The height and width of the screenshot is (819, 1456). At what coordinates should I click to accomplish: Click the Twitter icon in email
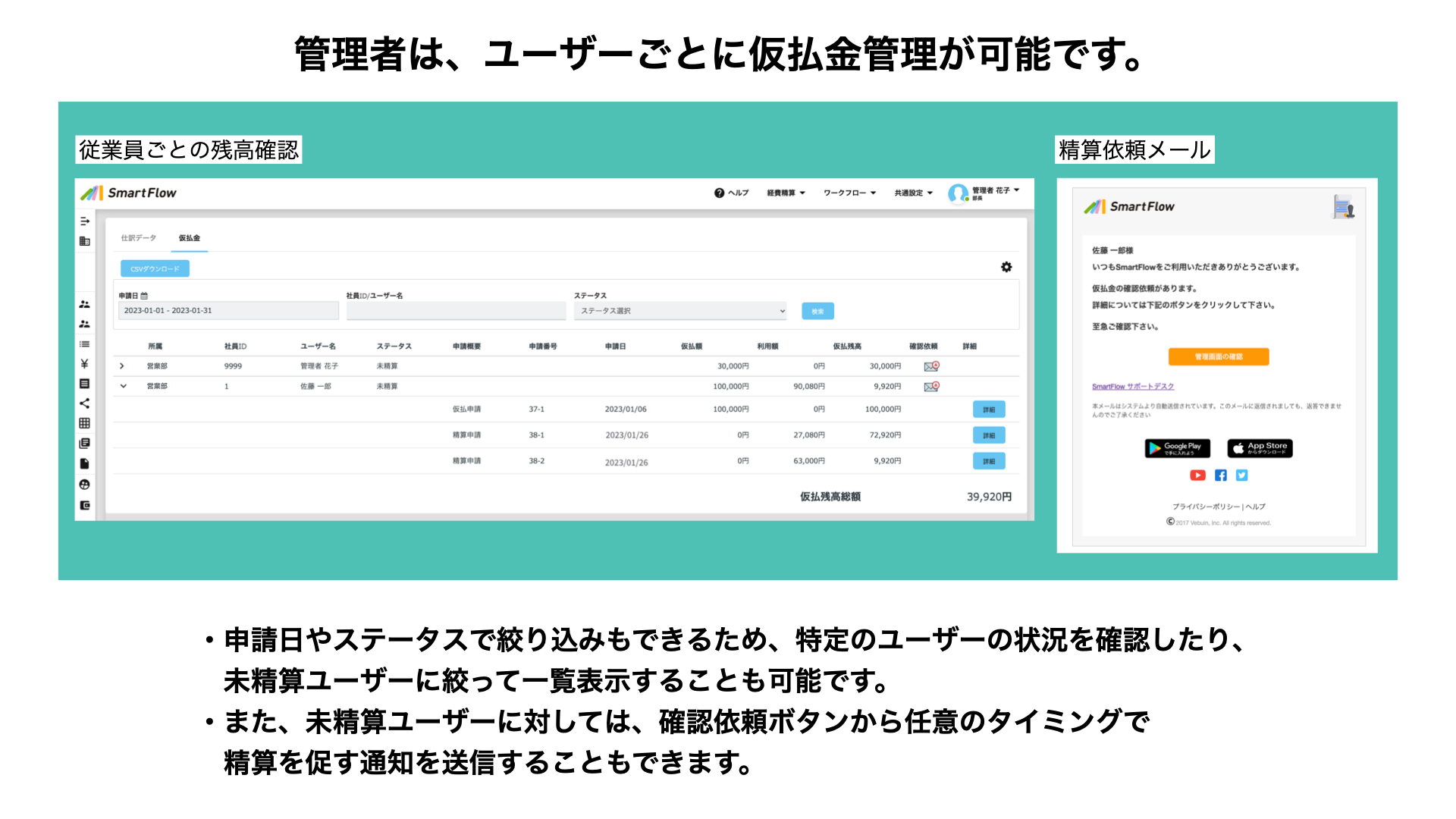pos(1241,475)
